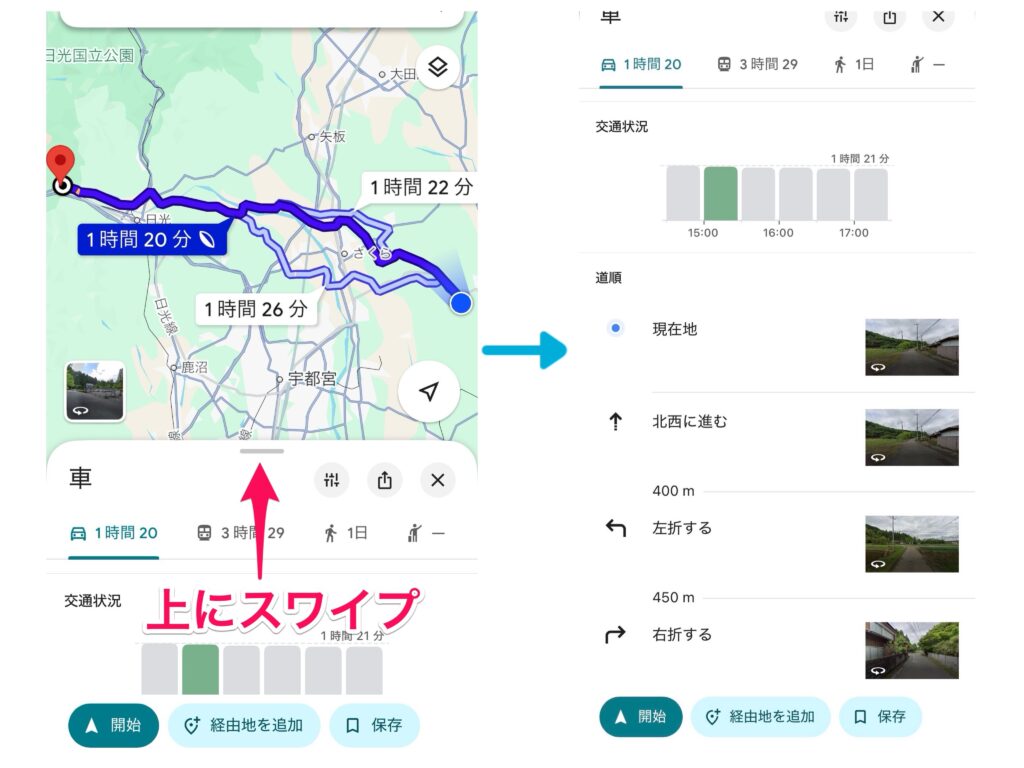
Task: Tap the share icon in left panel
Action: tap(384, 480)
